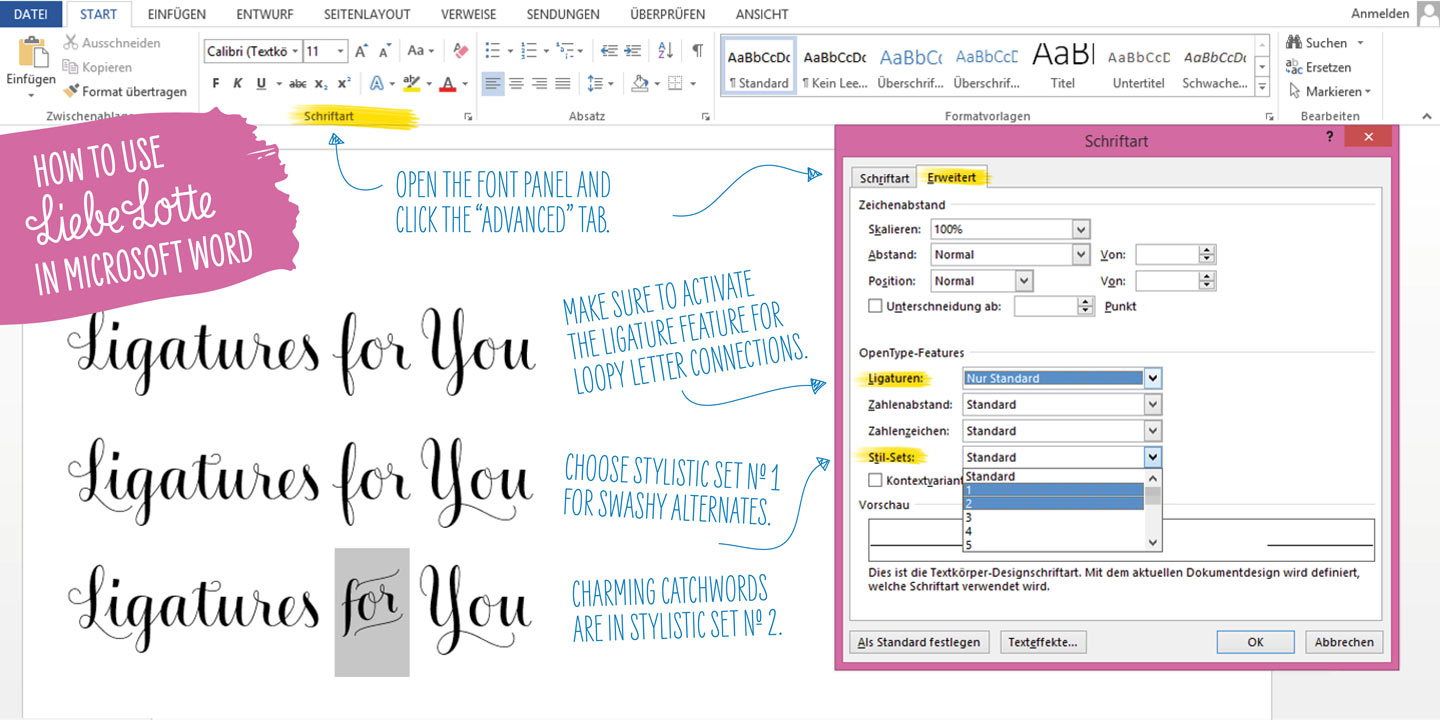Click the OK button
Image resolution: width=1440 pixels, height=720 pixels.
point(1255,642)
